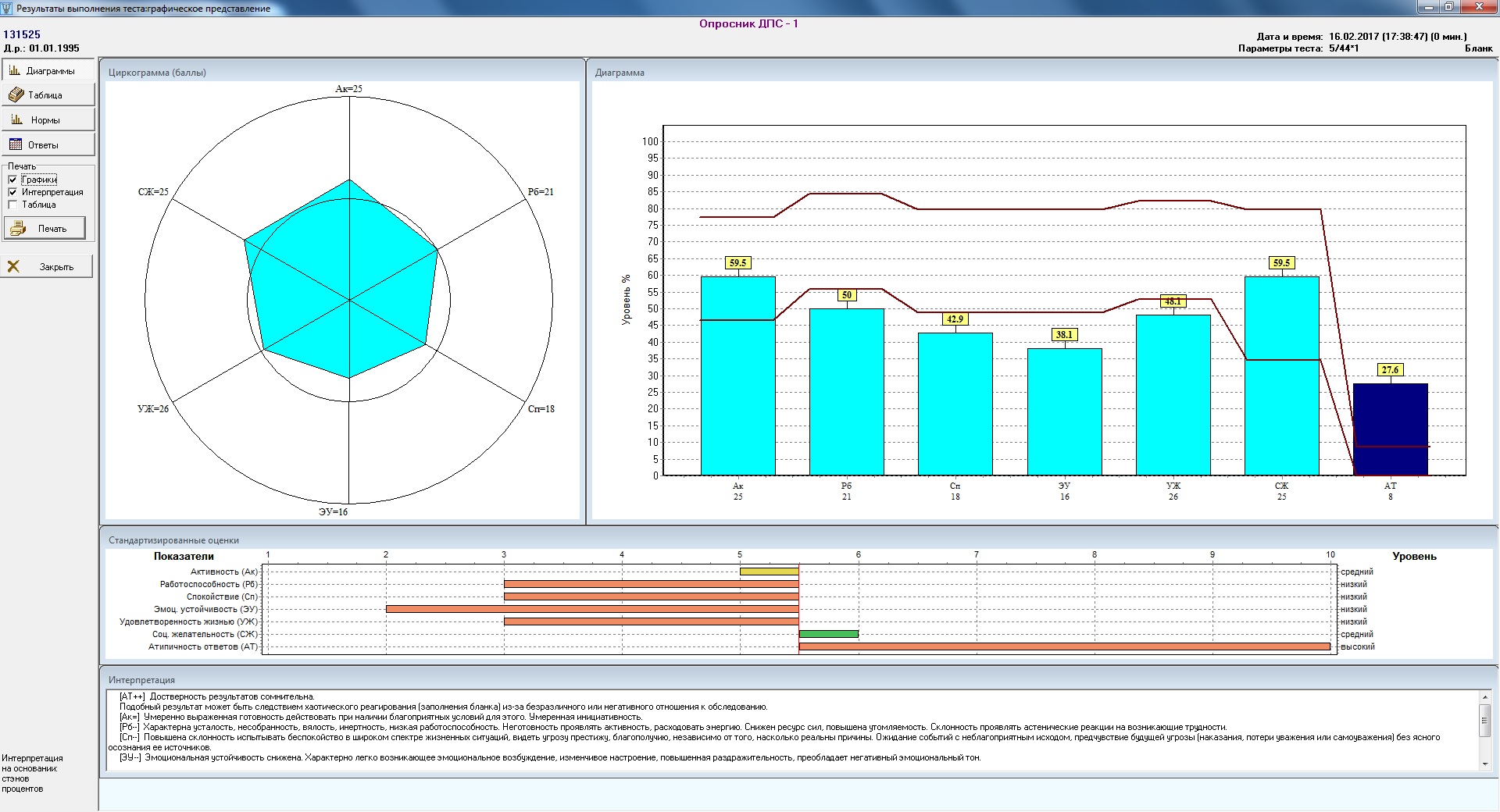This screenshot has height=812, width=1500.
Task: Click the yellow Активность standardized score bar
Action: point(769,572)
